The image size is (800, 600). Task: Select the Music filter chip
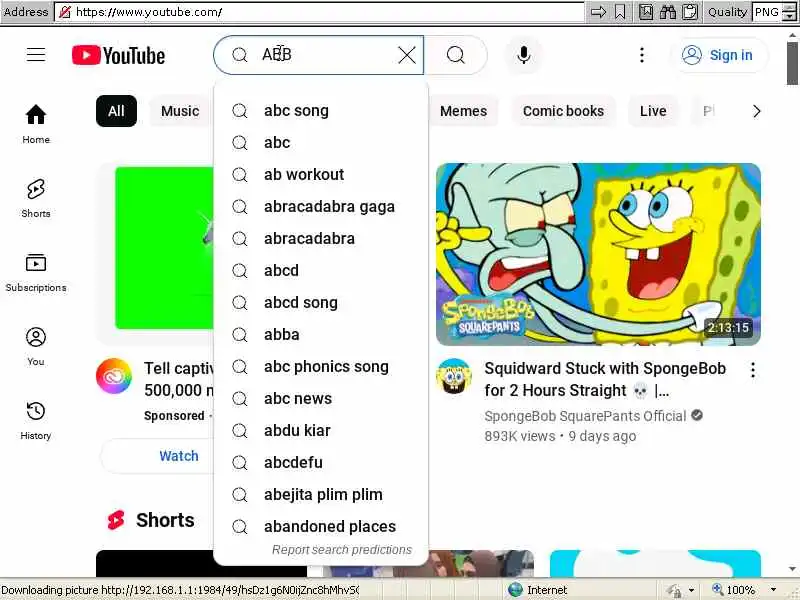(x=180, y=111)
